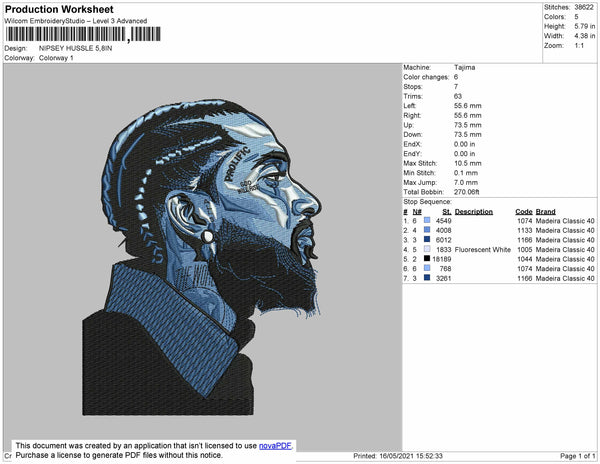Screen dimensions: 600x464
Task: Click the Total Bobbin value '270.06ft'
Action: pos(466,192)
